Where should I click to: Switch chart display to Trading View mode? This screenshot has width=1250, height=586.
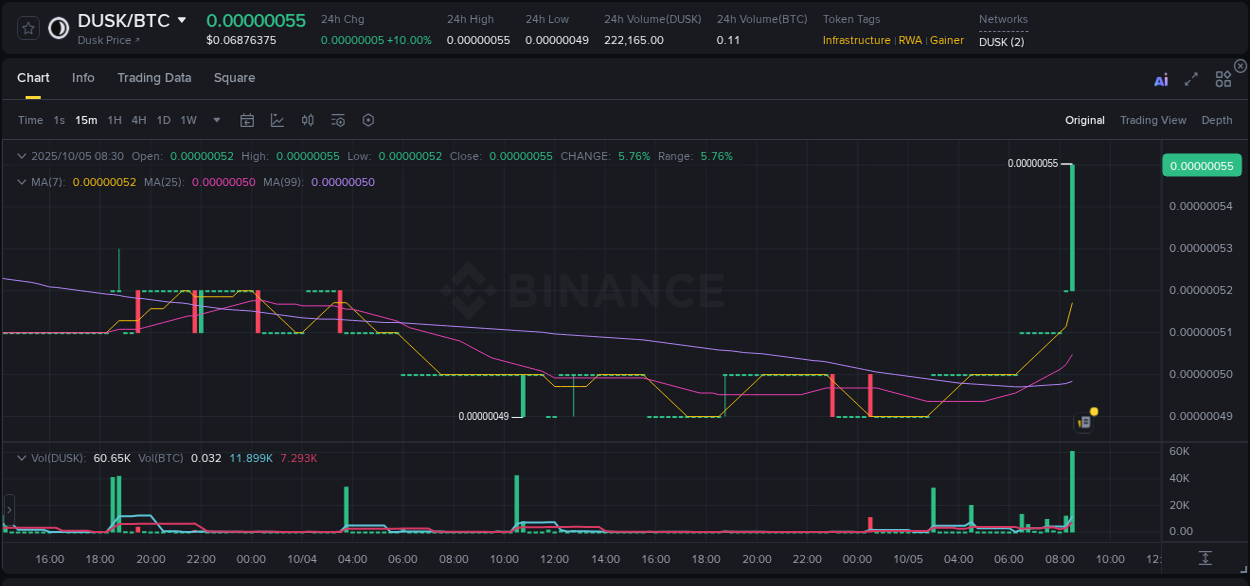click(x=1153, y=120)
